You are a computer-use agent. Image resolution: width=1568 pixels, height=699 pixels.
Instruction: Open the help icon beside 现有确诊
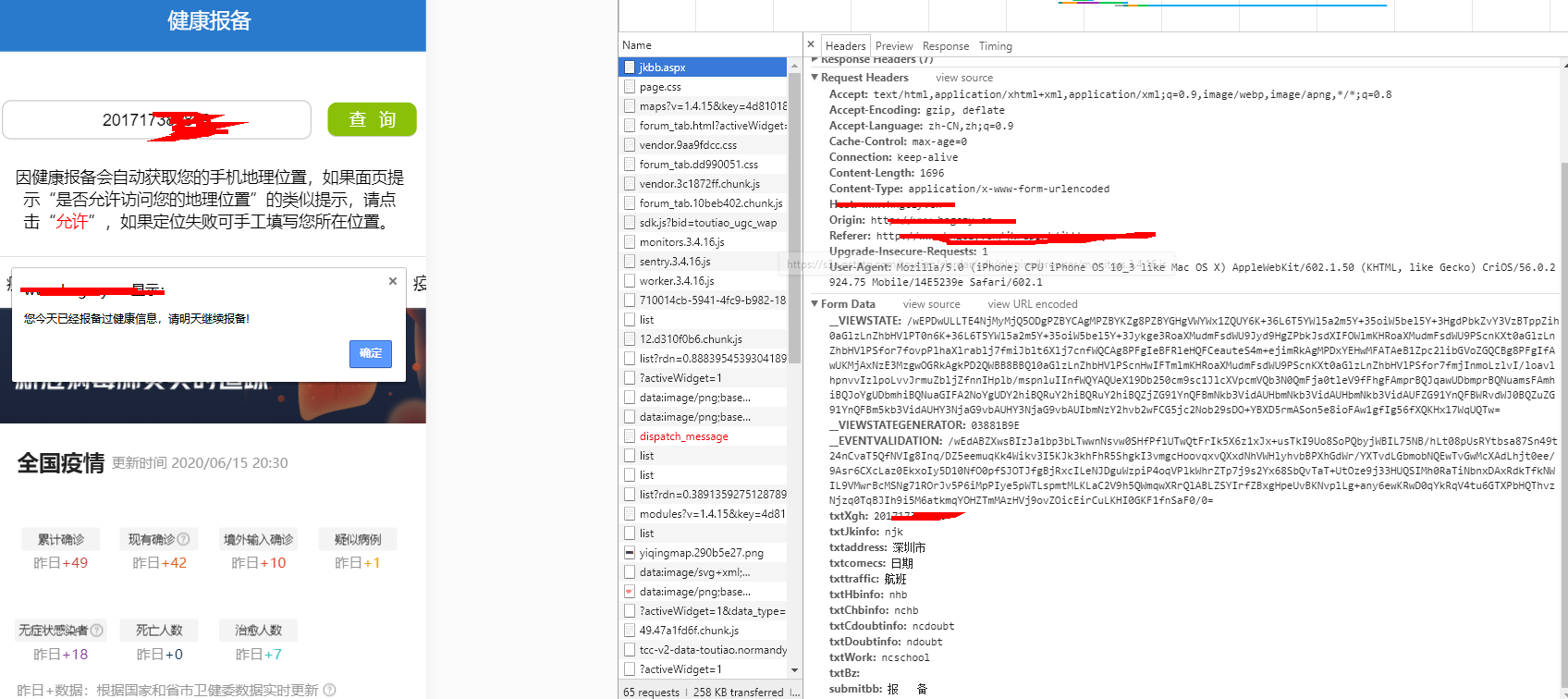(x=183, y=539)
